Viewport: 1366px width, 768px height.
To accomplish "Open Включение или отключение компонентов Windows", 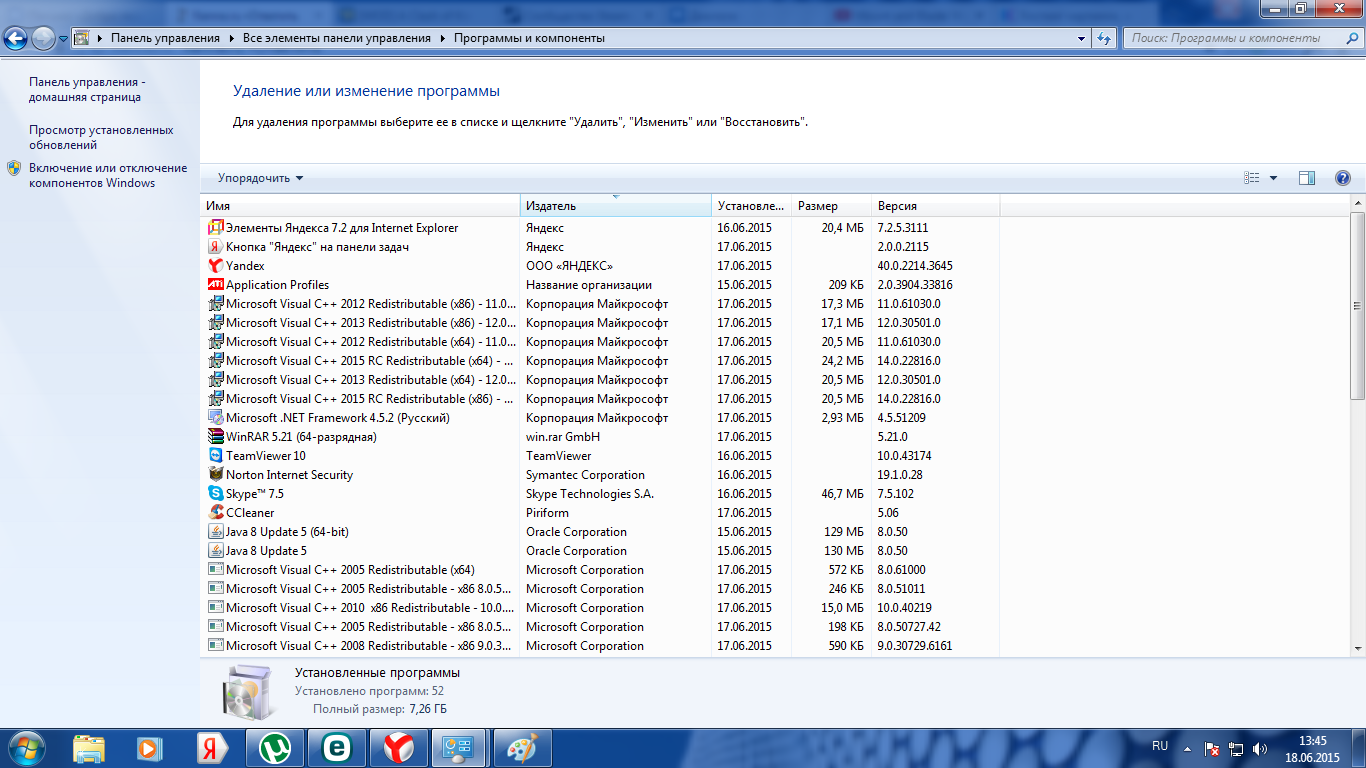I will [107, 175].
